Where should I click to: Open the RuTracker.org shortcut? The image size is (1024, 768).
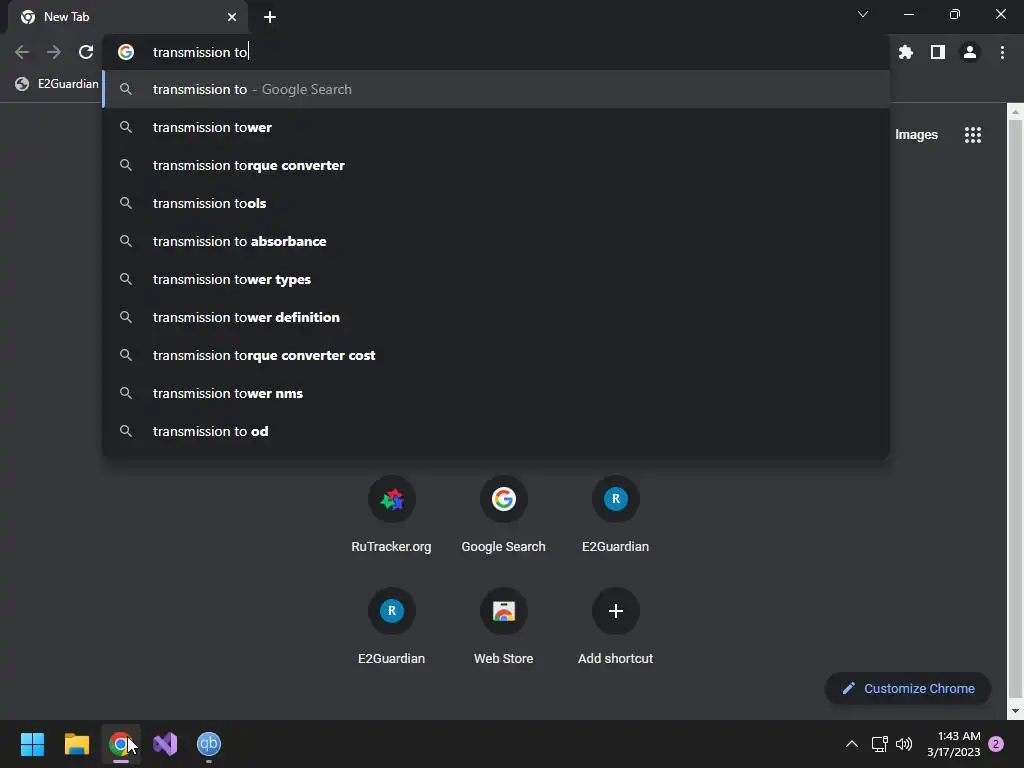391,516
